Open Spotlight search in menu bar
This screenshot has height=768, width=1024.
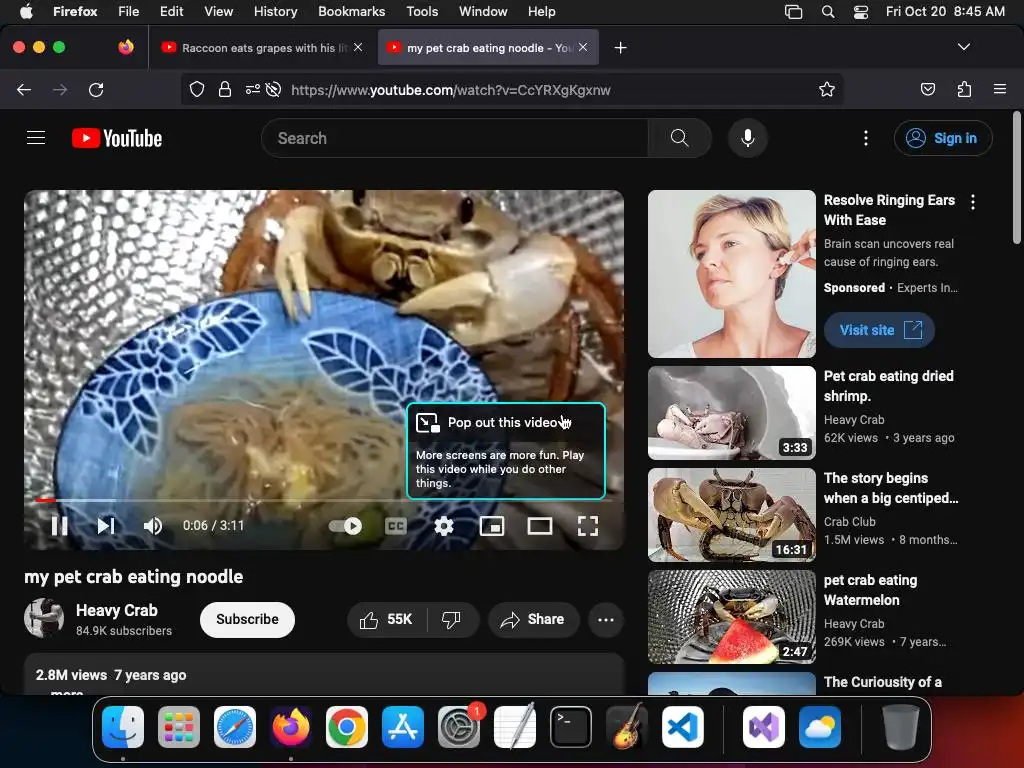coord(827,11)
